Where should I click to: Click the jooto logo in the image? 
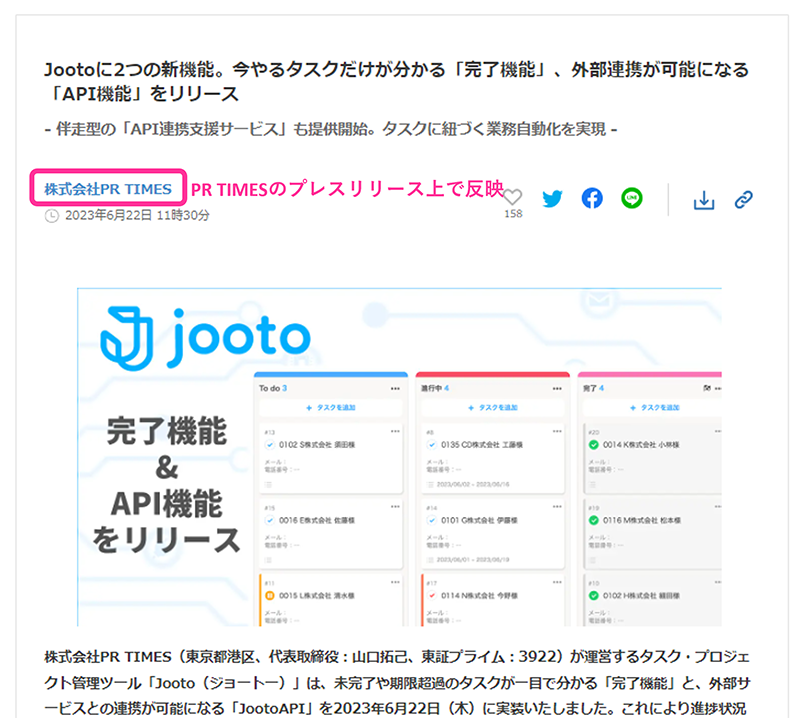click(x=205, y=338)
